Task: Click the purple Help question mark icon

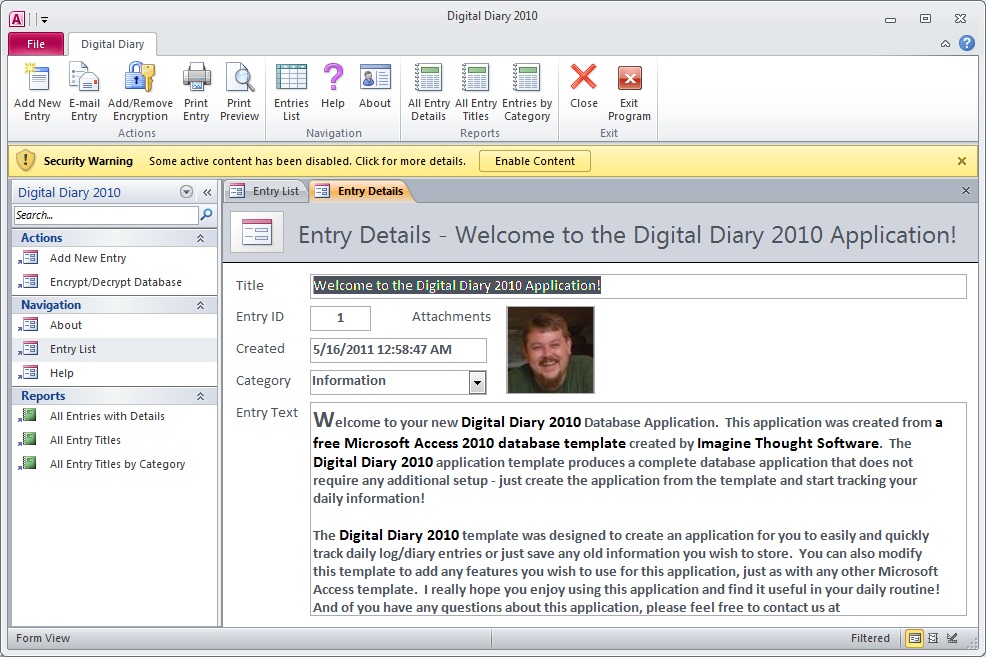Action: tap(333, 78)
